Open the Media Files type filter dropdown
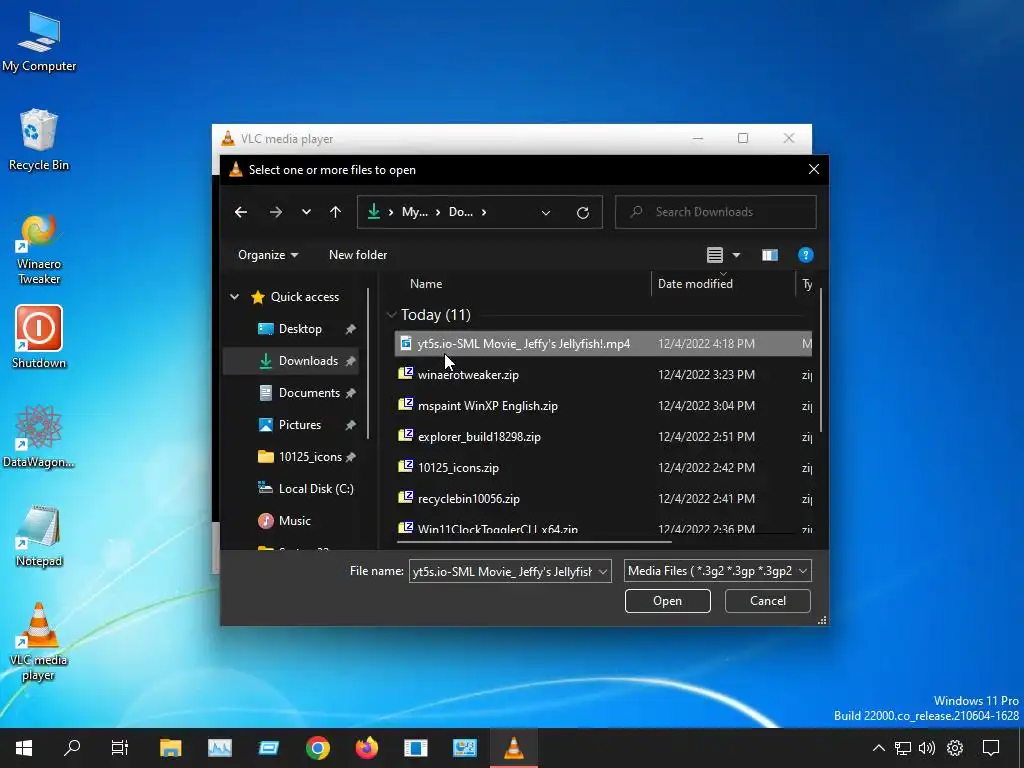This screenshot has width=1024, height=768. pyautogui.click(x=718, y=571)
